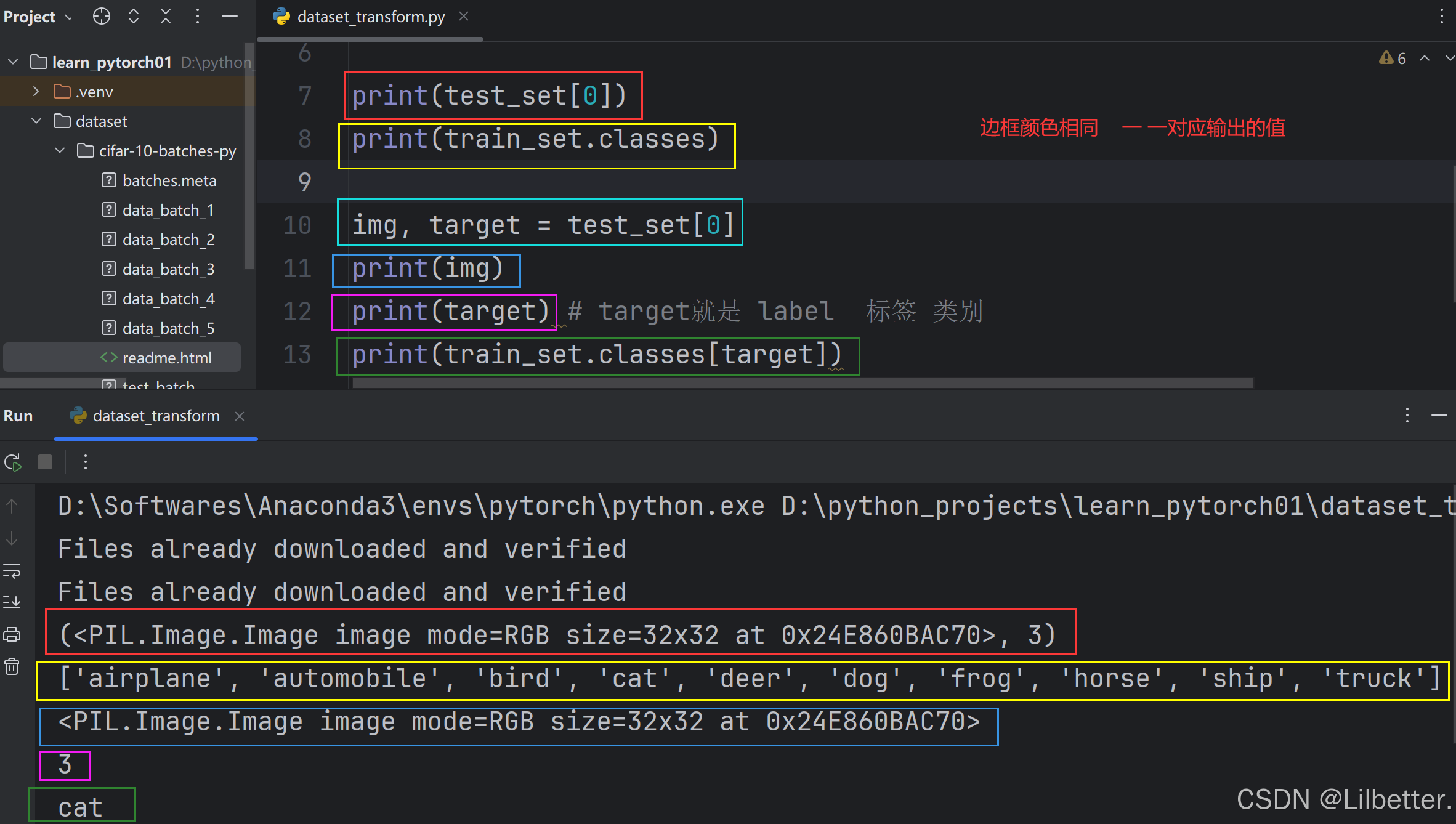Click the 6 warnings inspection indicator
Screen dimensions: 1456x824
(x=1393, y=59)
